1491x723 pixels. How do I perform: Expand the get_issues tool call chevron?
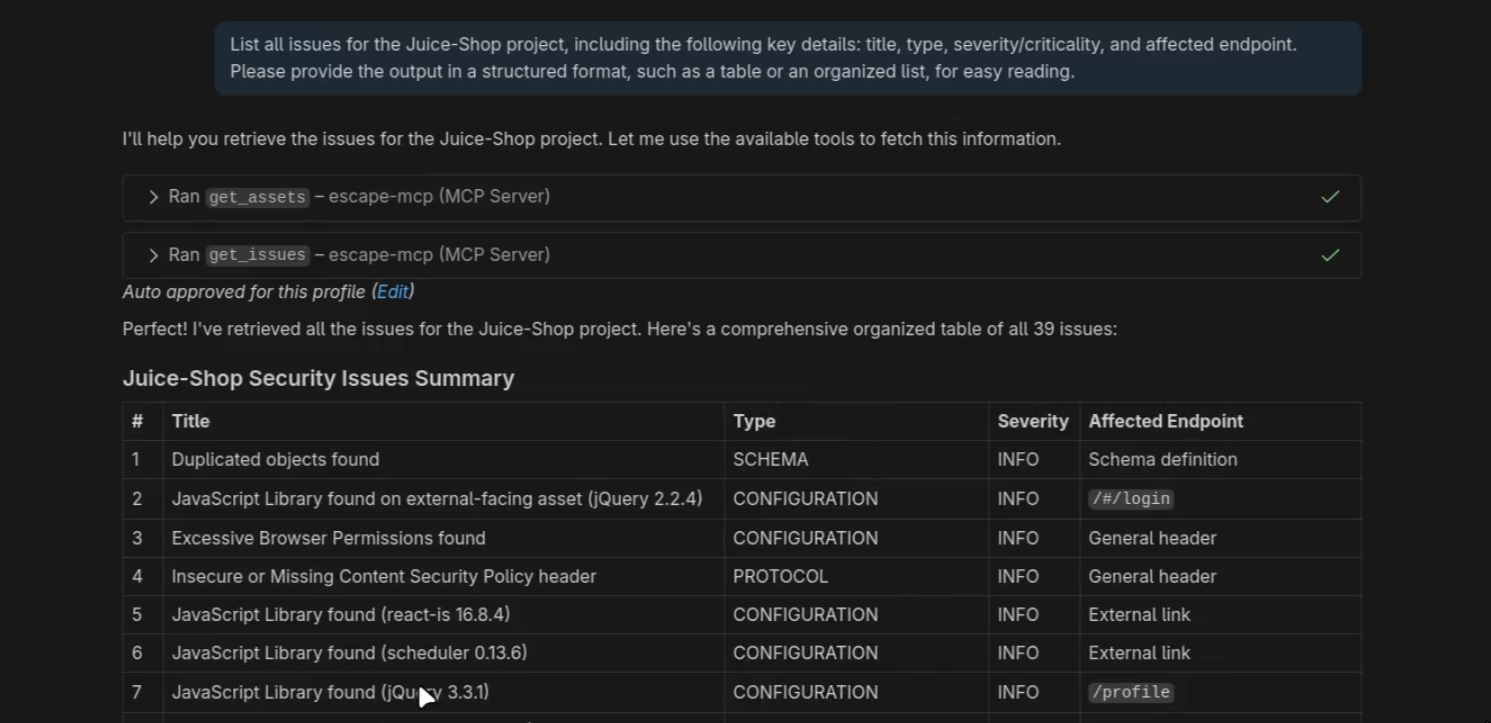(153, 255)
